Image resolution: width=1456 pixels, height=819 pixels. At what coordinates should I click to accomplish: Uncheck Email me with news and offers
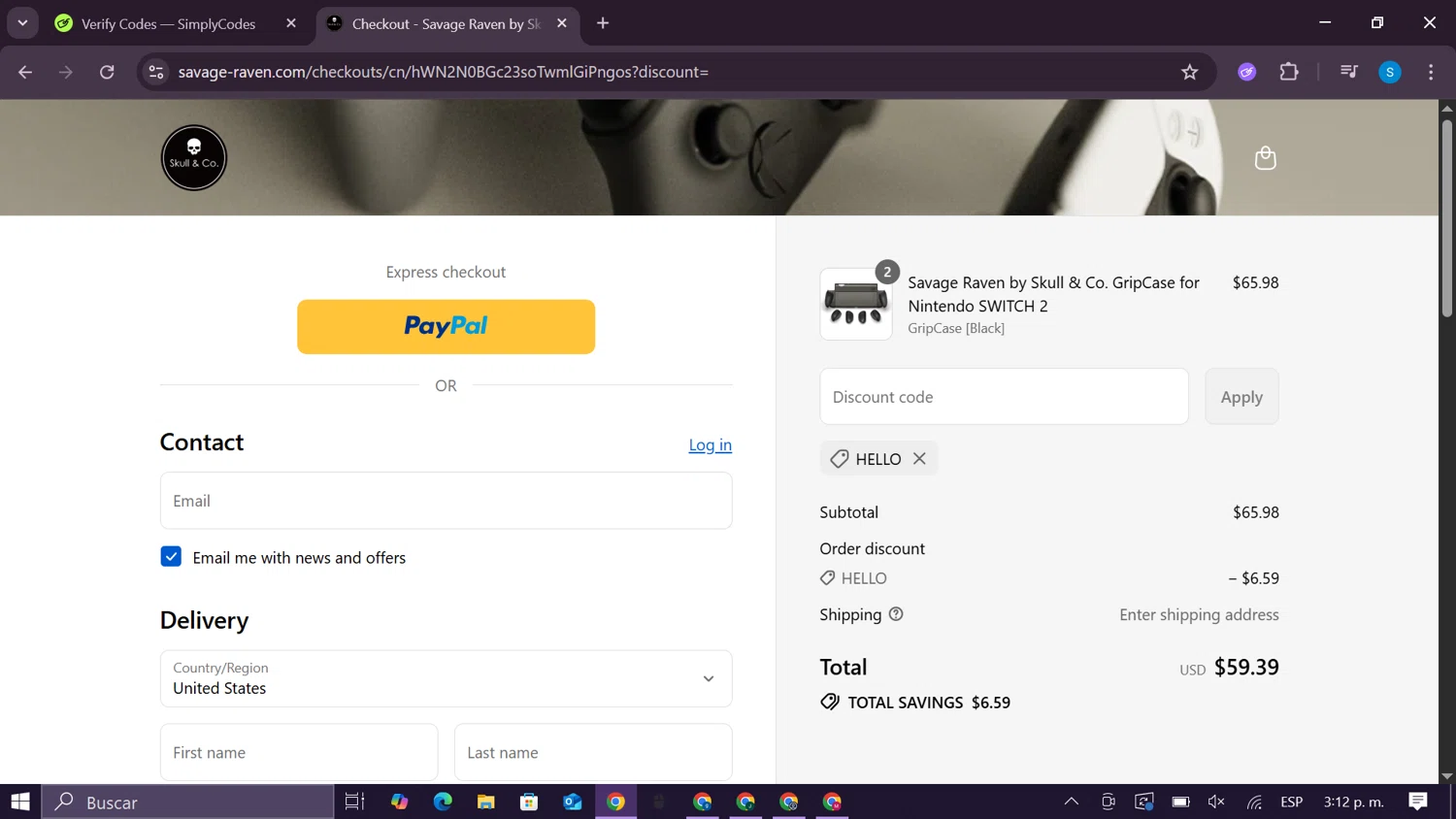[171, 557]
